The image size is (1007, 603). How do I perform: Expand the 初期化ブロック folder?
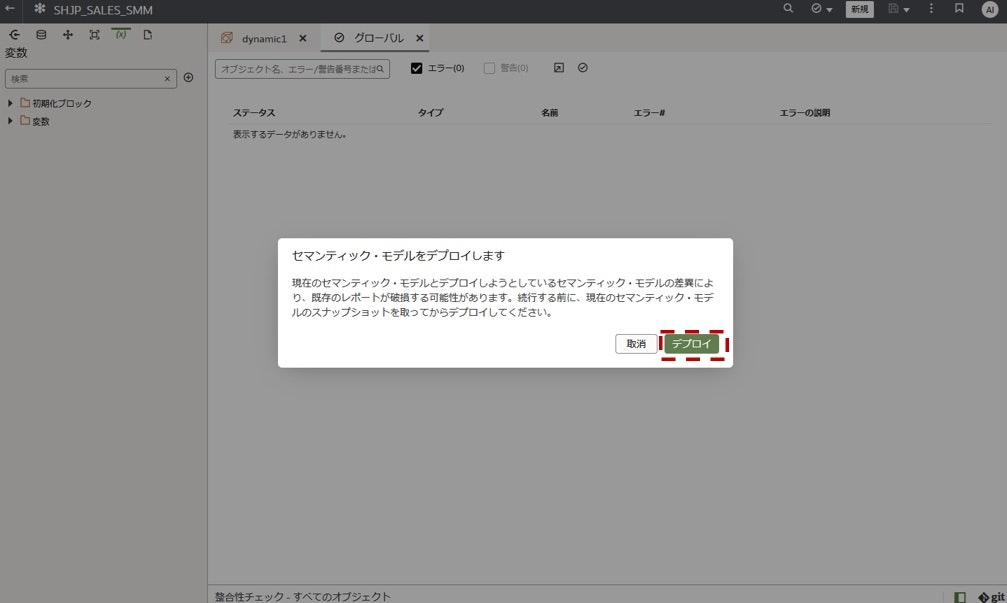(x=10, y=103)
